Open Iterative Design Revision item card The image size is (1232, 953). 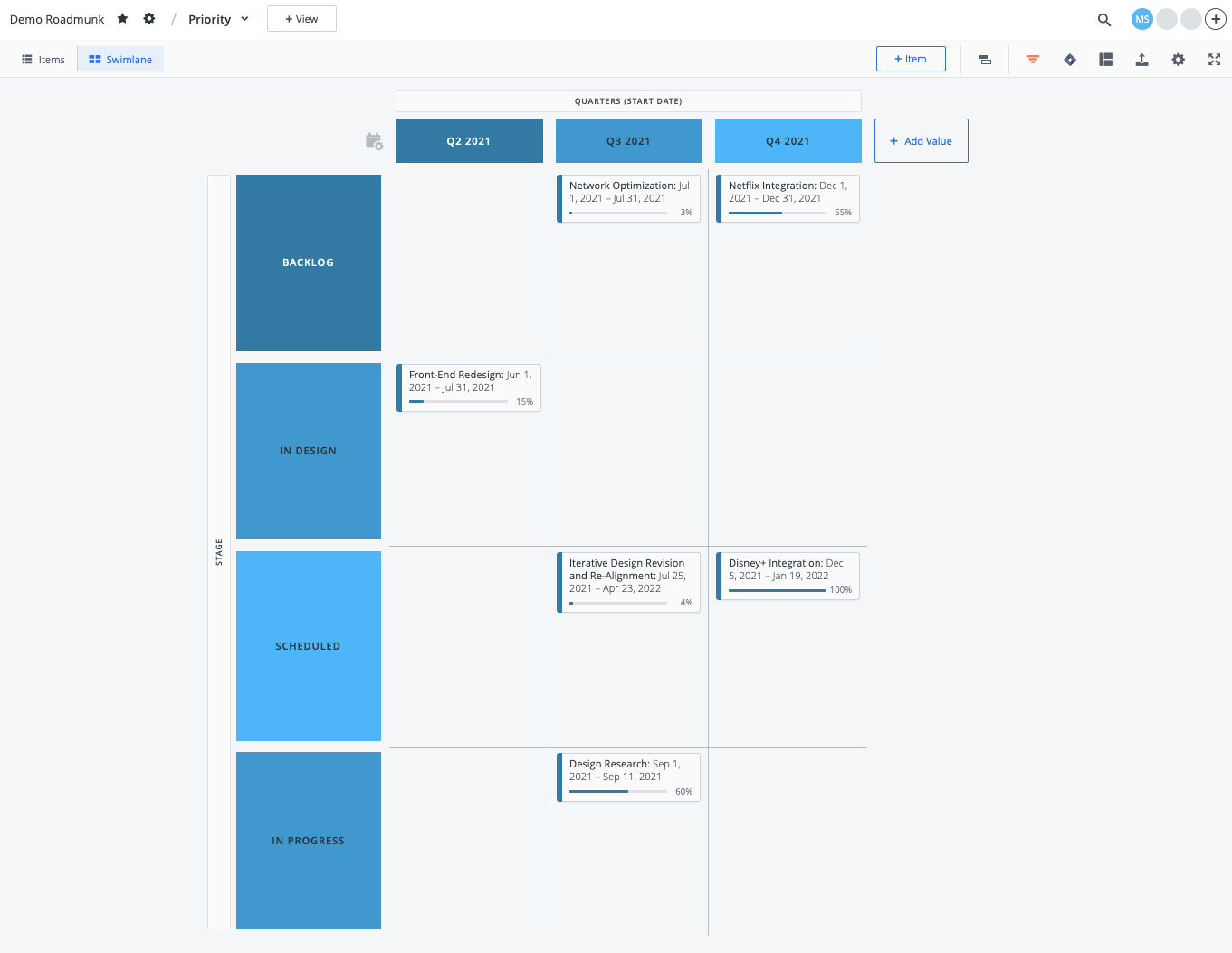coord(629,582)
